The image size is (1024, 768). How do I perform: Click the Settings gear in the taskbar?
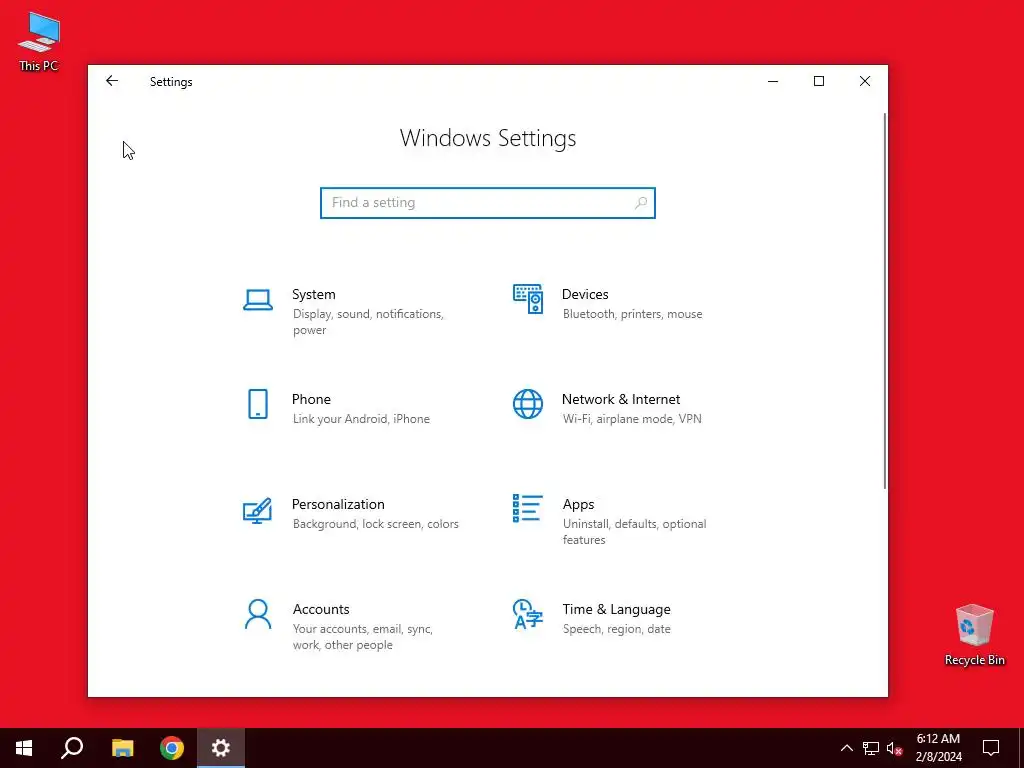(x=221, y=748)
